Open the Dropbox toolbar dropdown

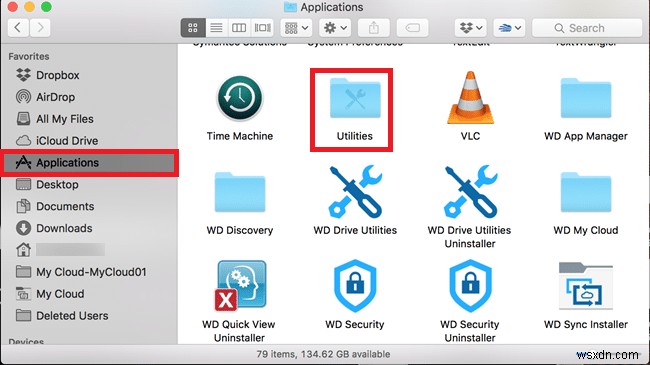(x=471, y=28)
